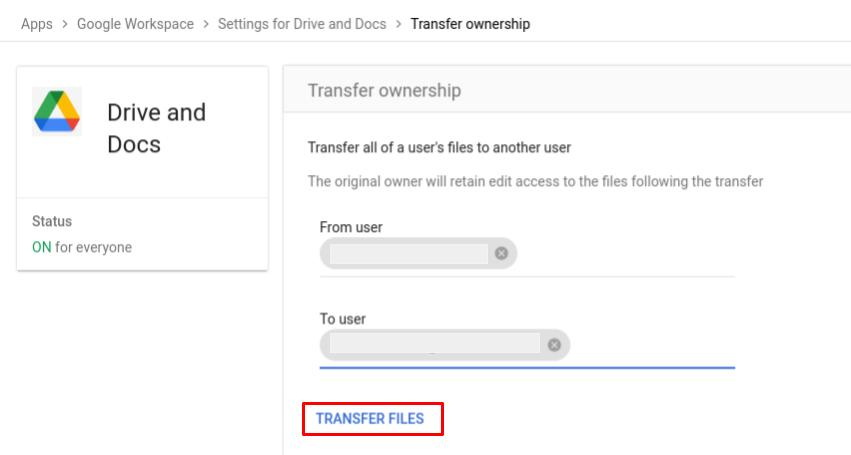Screen dimensions: 851x455
Task: Click the TRANSFER FILES button
Action: click(x=372, y=419)
